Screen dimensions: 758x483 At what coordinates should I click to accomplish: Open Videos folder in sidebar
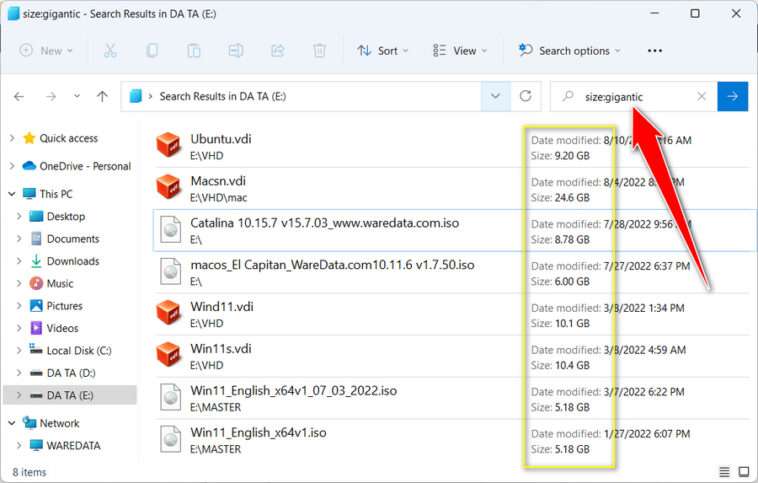tap(62, 328)
